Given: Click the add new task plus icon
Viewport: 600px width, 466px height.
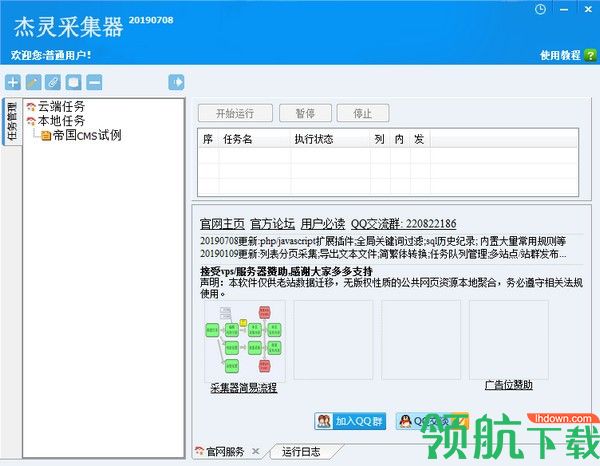Looking at the screenshot, I should coord(13,82).
